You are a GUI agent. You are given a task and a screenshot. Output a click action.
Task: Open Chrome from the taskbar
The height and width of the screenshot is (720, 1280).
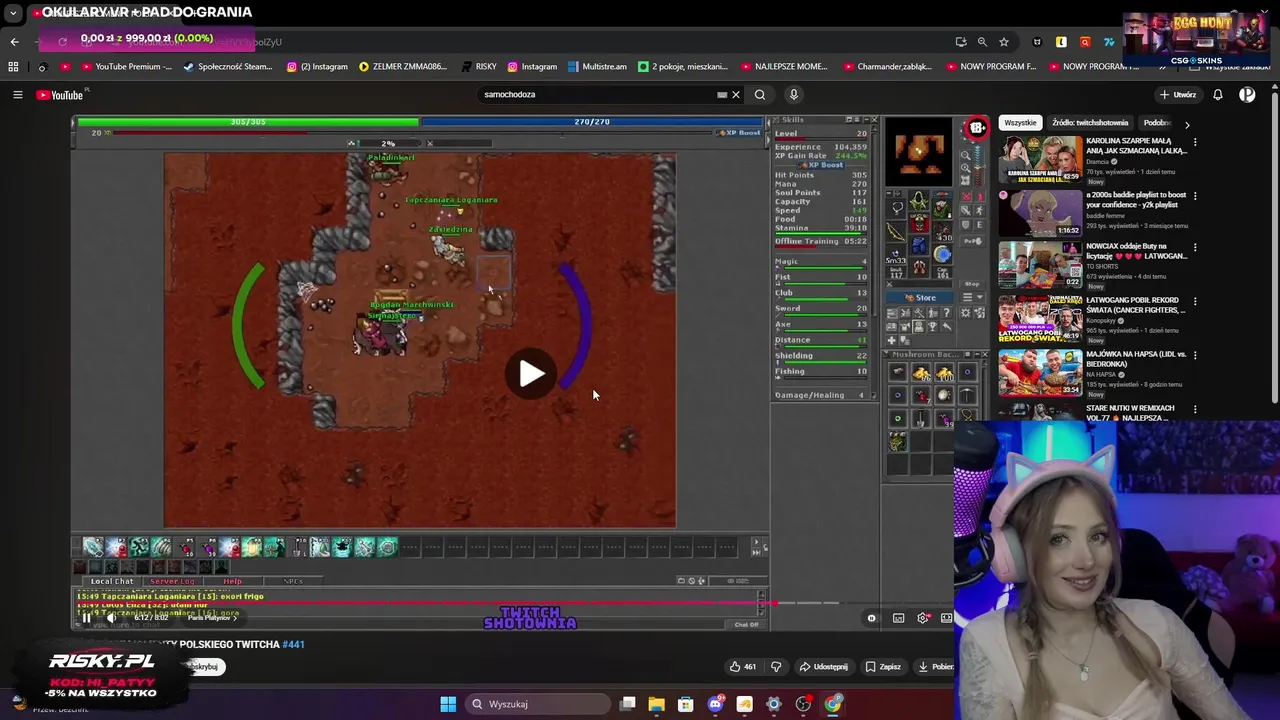833,704
